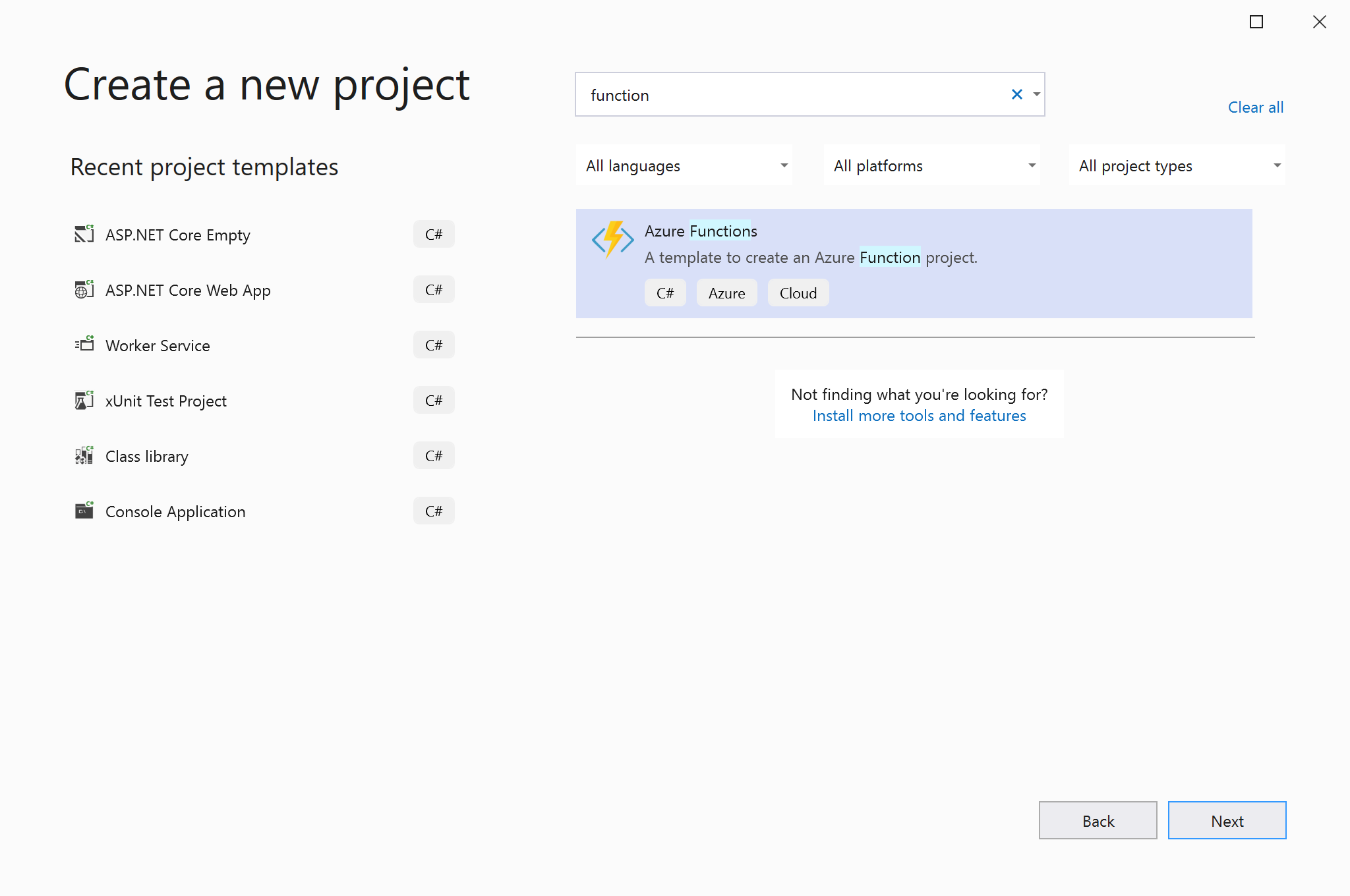Click the Azure tag on Azure Functions template

pyautogui.click(x=726, y=293)
